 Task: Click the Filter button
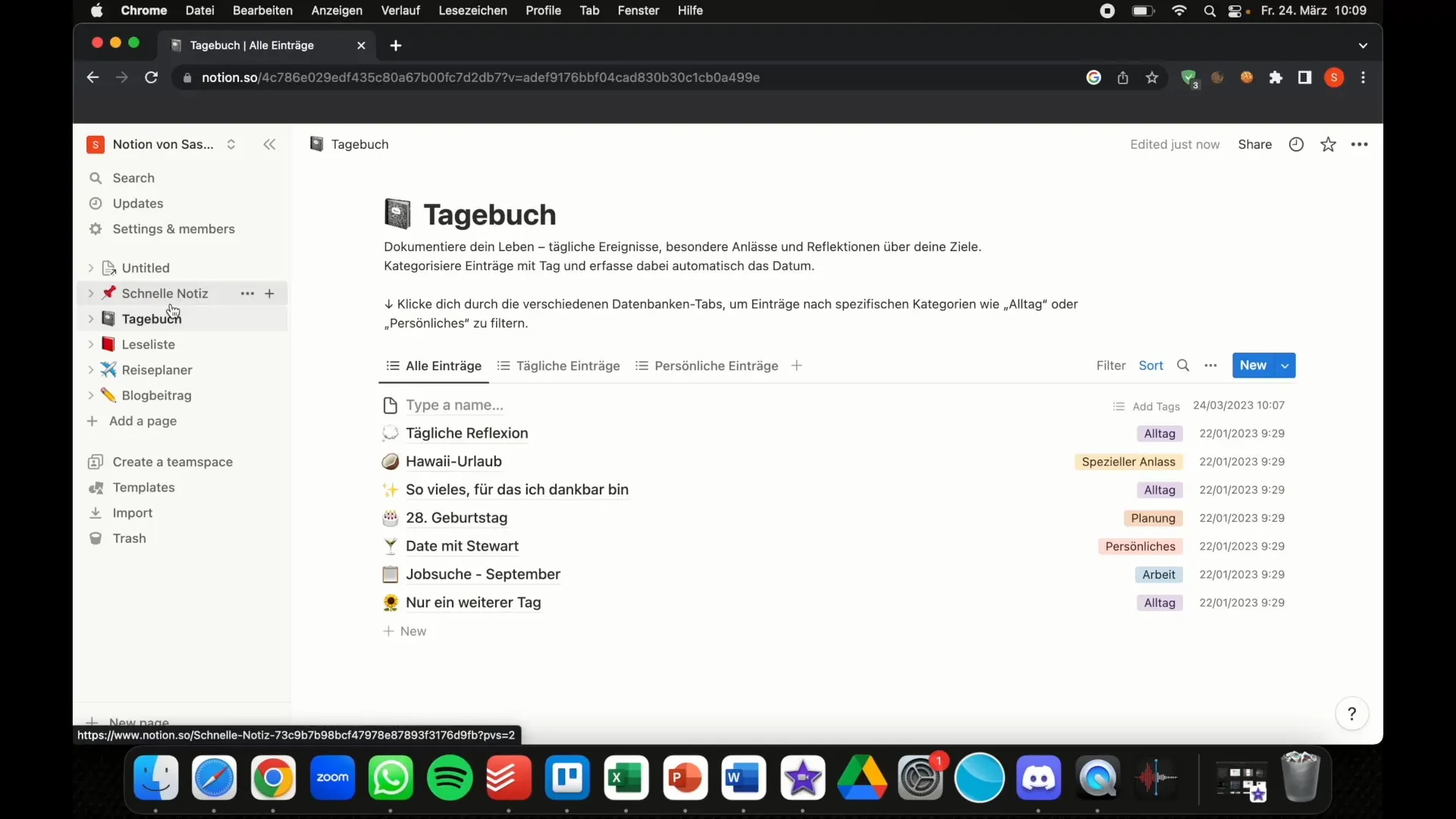click(x=1111, y=365)
